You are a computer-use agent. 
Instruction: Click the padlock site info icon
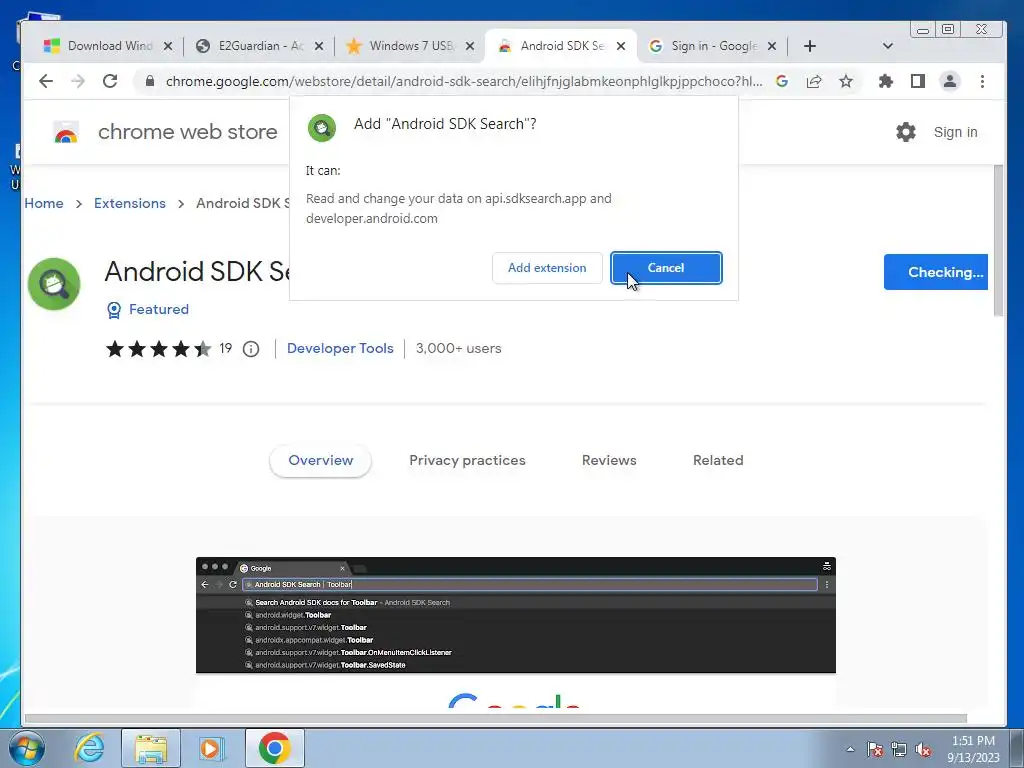[x=150, y=82]
